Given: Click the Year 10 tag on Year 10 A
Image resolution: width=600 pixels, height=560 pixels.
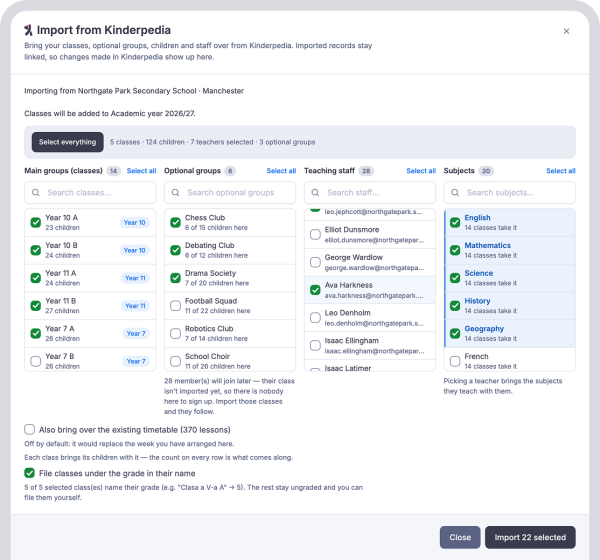Looking at the screenshot, I should click(134, 222).
